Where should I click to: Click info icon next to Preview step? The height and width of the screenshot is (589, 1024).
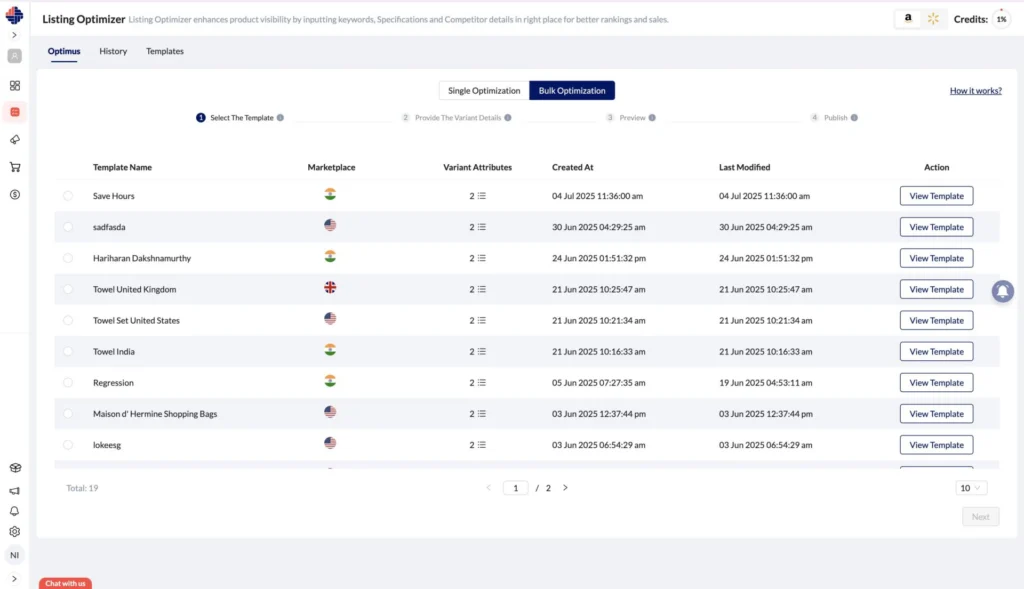(652, 118)
